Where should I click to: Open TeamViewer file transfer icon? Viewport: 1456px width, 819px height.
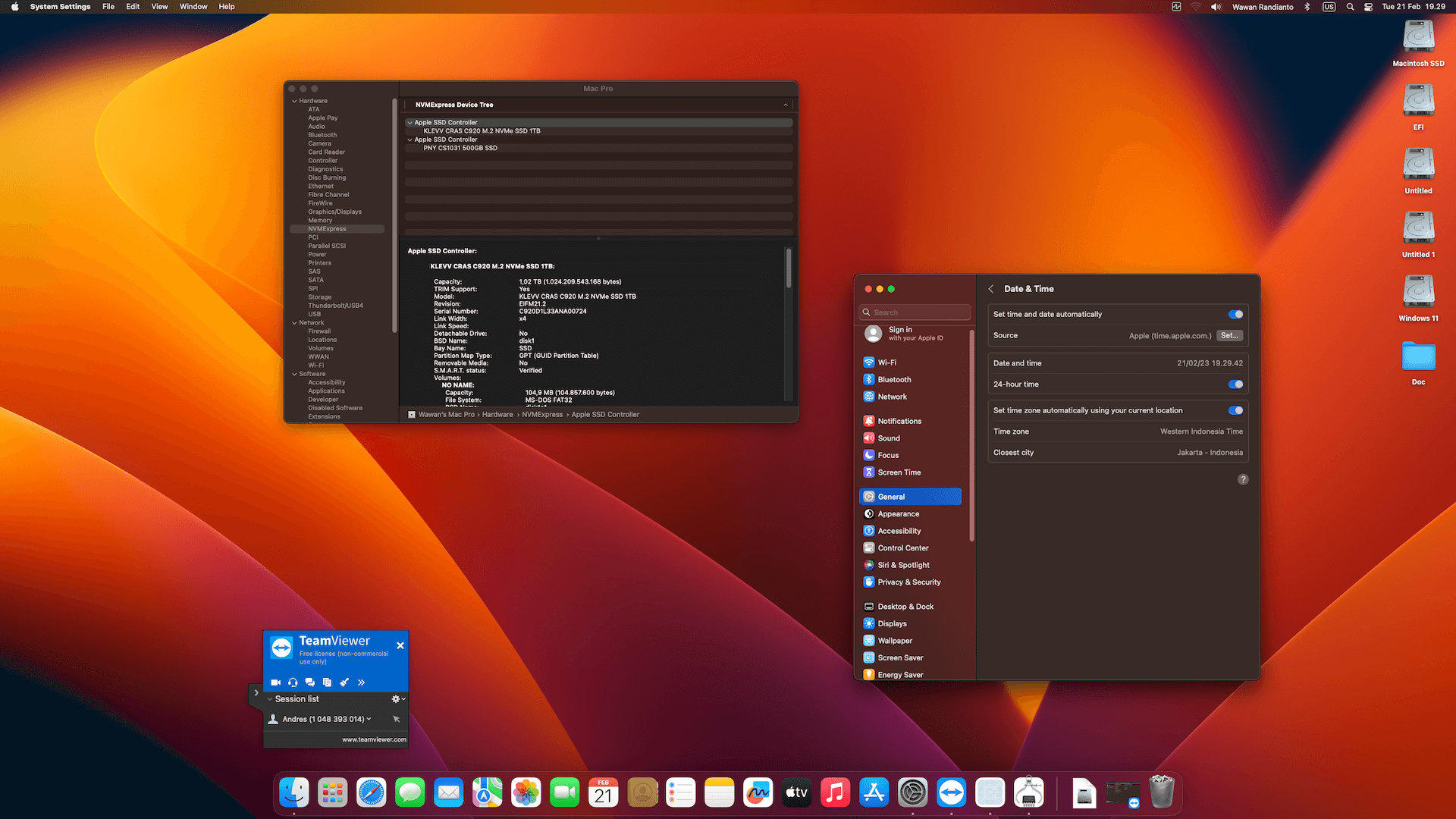327,682
